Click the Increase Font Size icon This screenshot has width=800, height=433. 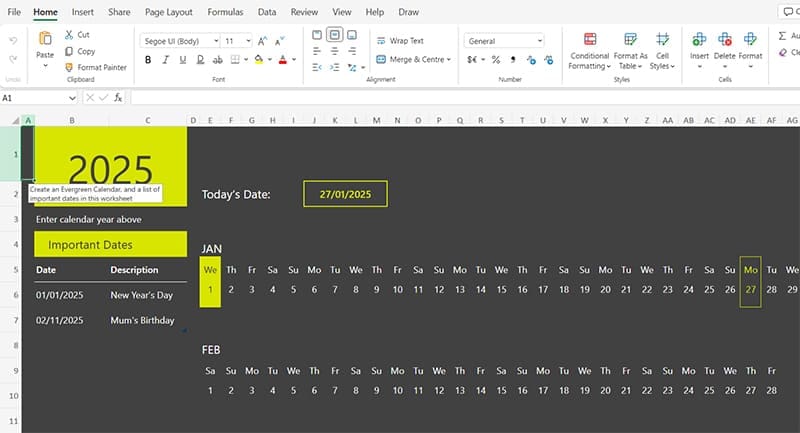pyautogui.click(x=263, y=41)
